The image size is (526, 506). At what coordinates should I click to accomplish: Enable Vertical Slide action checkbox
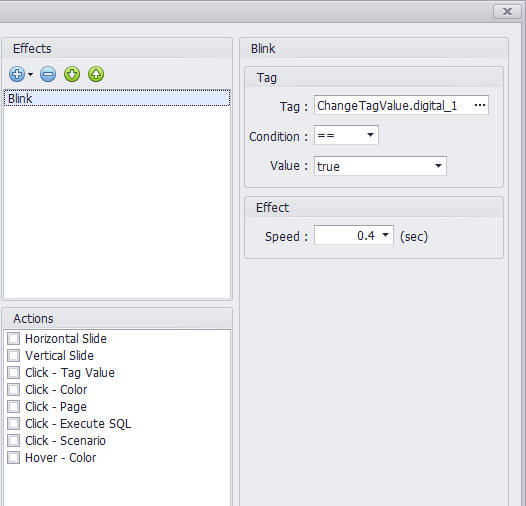pyautogui.click(x=13, y=356)
